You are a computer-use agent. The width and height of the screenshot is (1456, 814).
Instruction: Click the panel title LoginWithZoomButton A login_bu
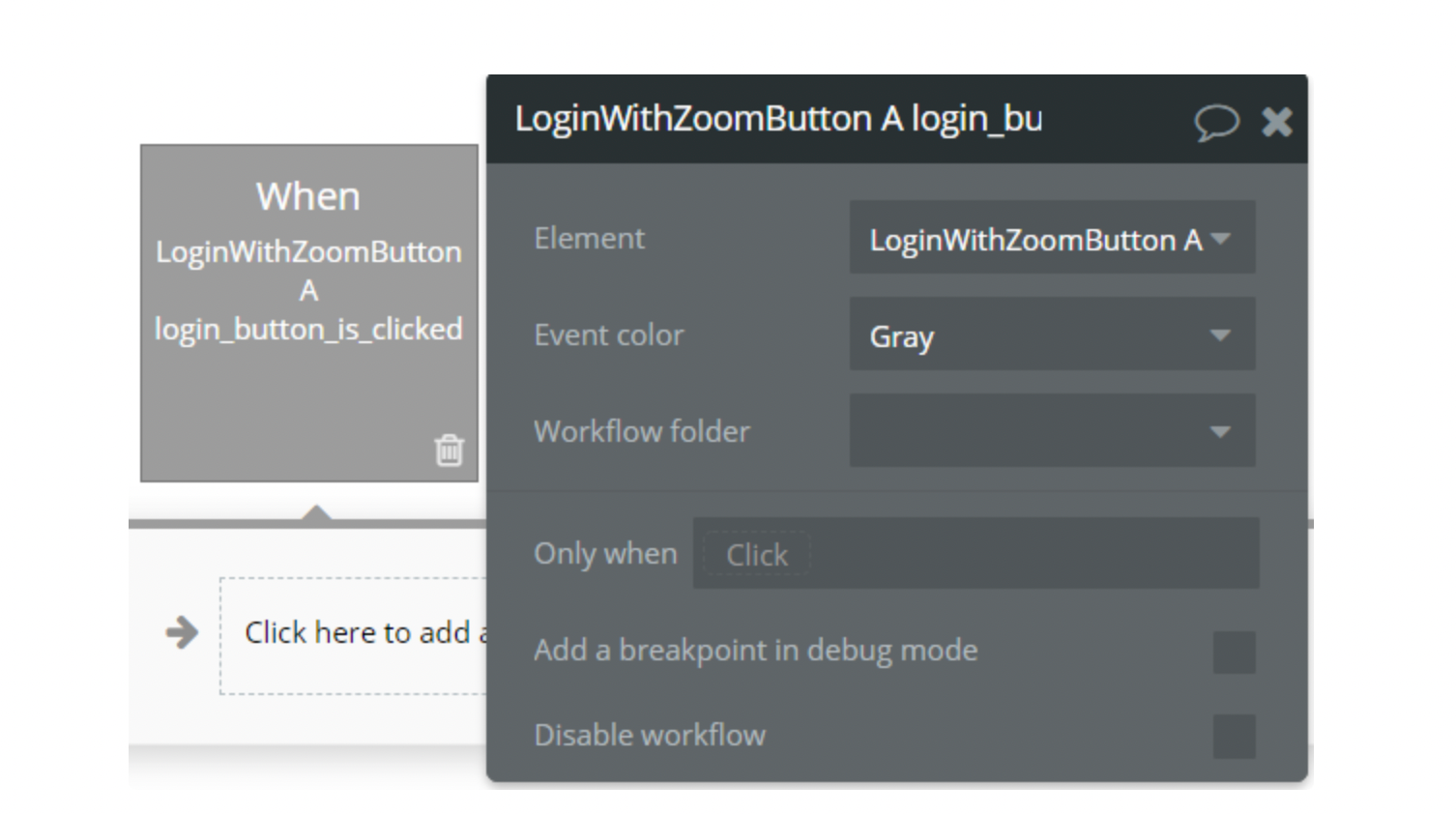tap(778, 119)
